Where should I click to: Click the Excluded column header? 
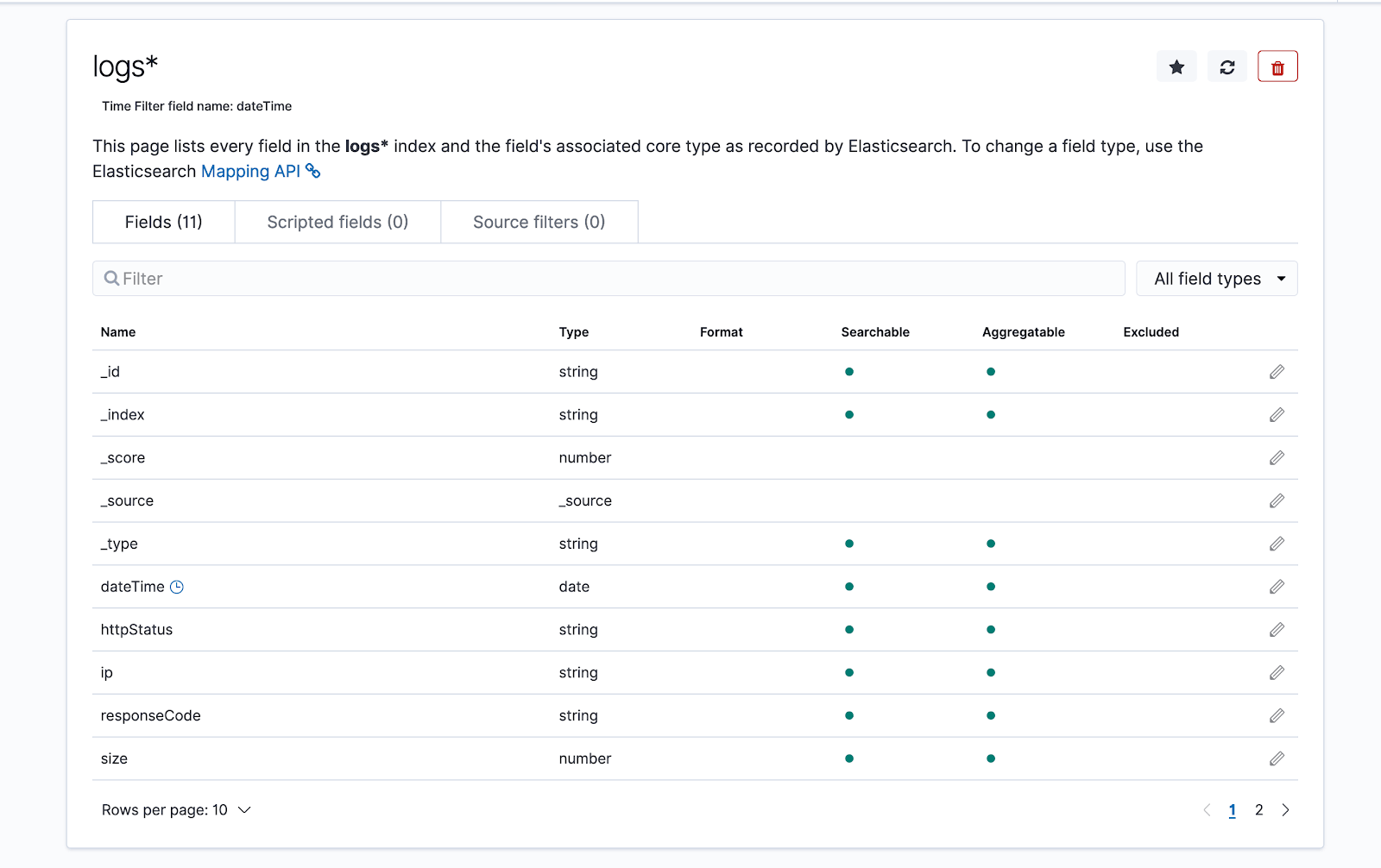pyautogui.click(x=1151, y=332)
